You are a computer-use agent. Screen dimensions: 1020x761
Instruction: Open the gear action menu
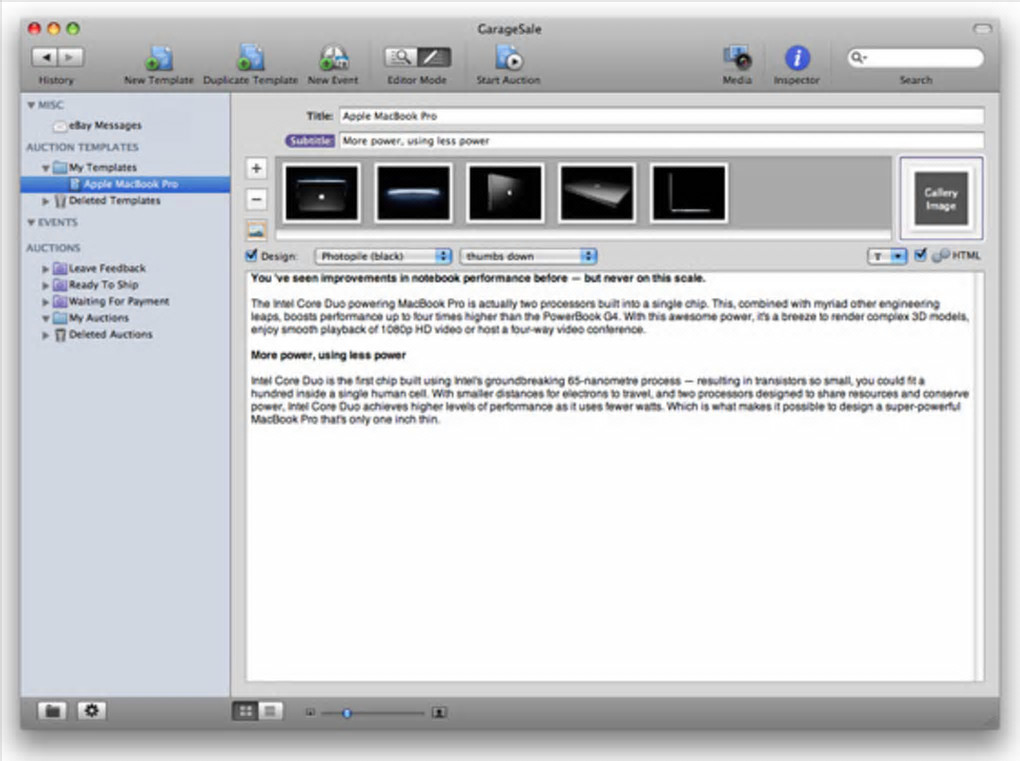92,711
